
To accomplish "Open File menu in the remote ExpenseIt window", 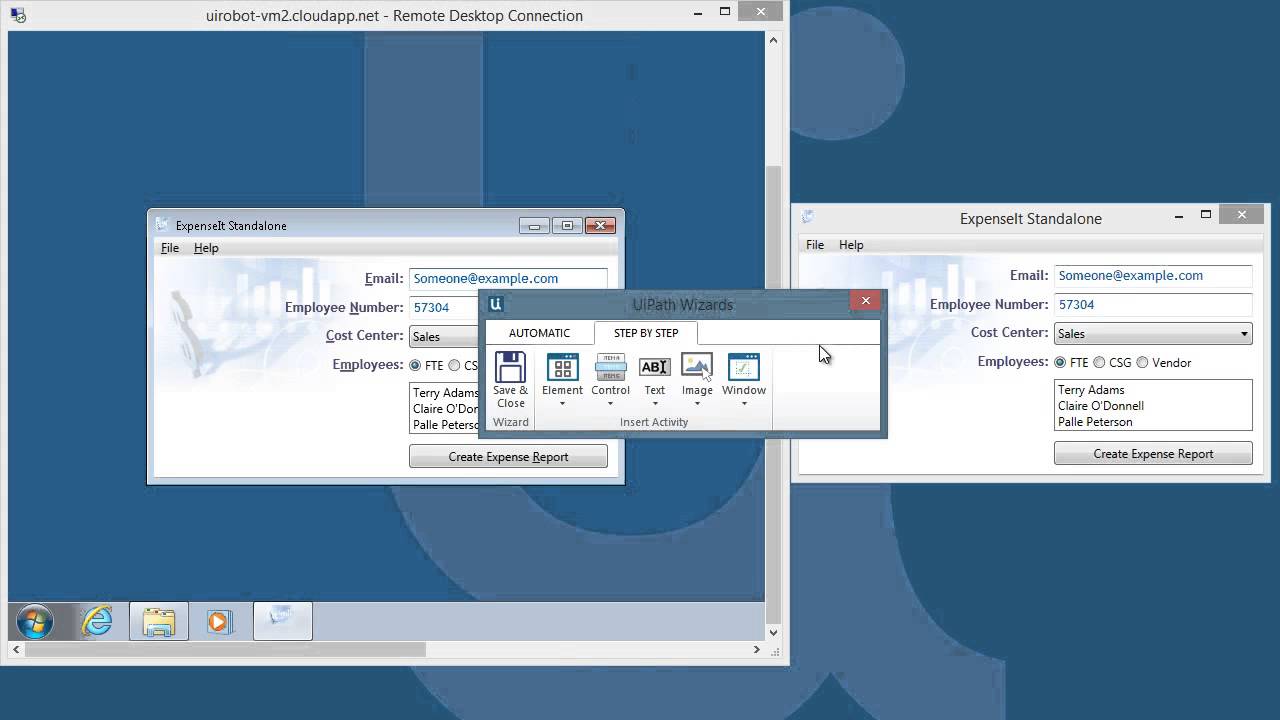I will tap(170, 248).
